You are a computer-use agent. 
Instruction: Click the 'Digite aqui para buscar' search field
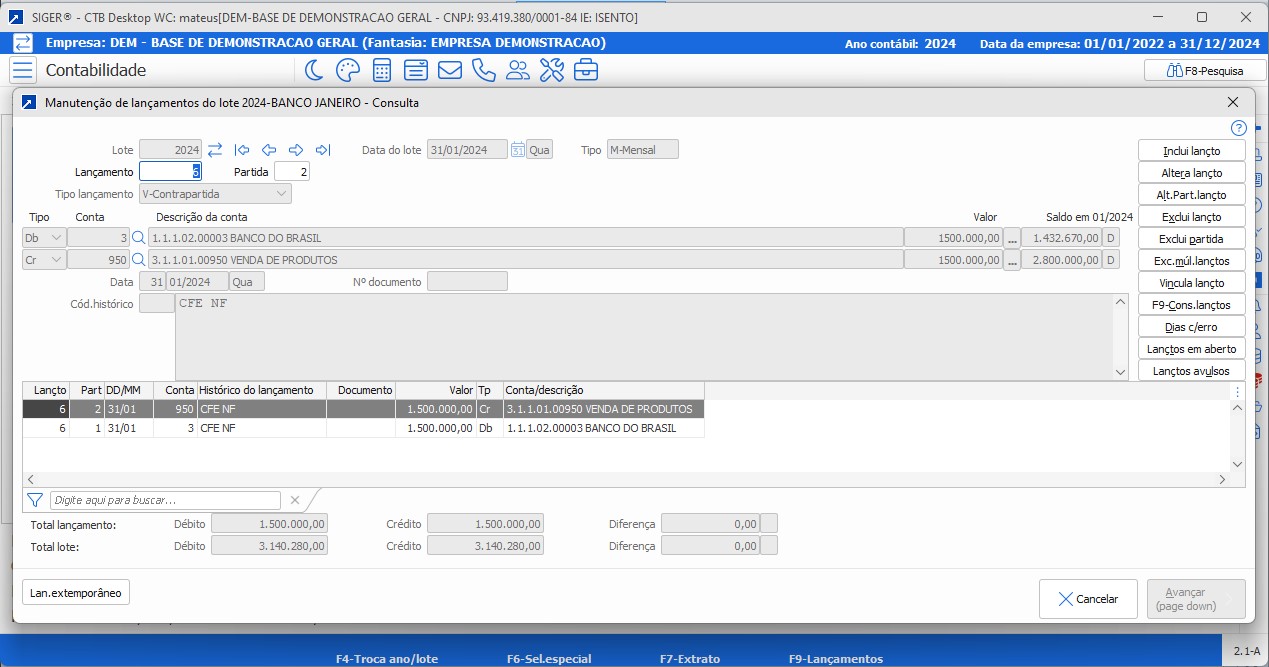[x=165, y=500]
